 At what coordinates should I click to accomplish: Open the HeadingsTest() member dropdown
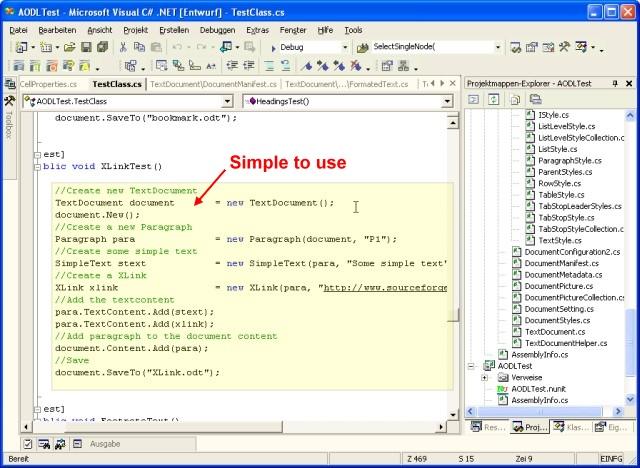(x=447, y=101)
